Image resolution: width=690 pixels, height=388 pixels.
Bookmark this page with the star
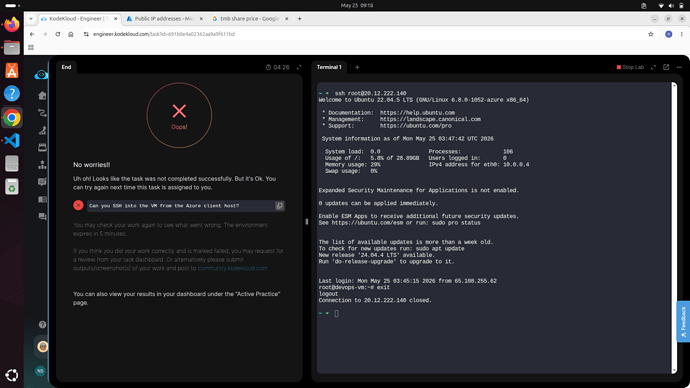tap(650, 34)
